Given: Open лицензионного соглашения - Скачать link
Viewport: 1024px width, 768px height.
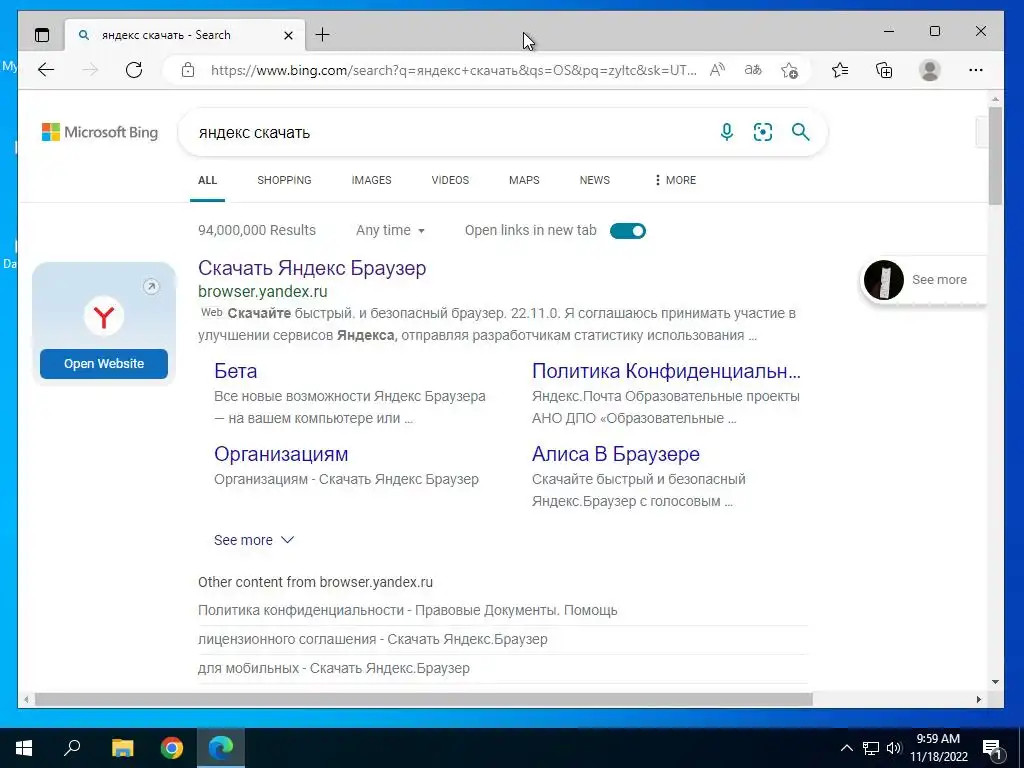Looking at the screenshot, I should [372, 639].
